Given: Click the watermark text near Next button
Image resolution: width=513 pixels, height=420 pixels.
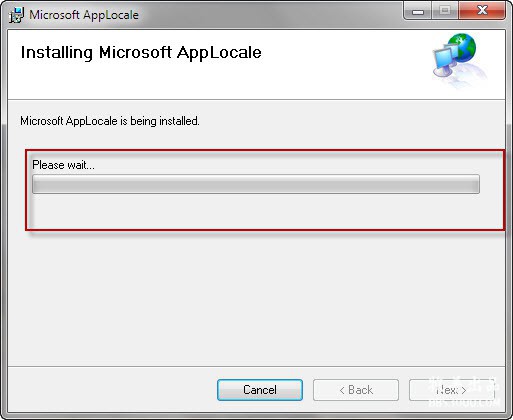Looking at the screenshot, I should click(x=464, y=392).
